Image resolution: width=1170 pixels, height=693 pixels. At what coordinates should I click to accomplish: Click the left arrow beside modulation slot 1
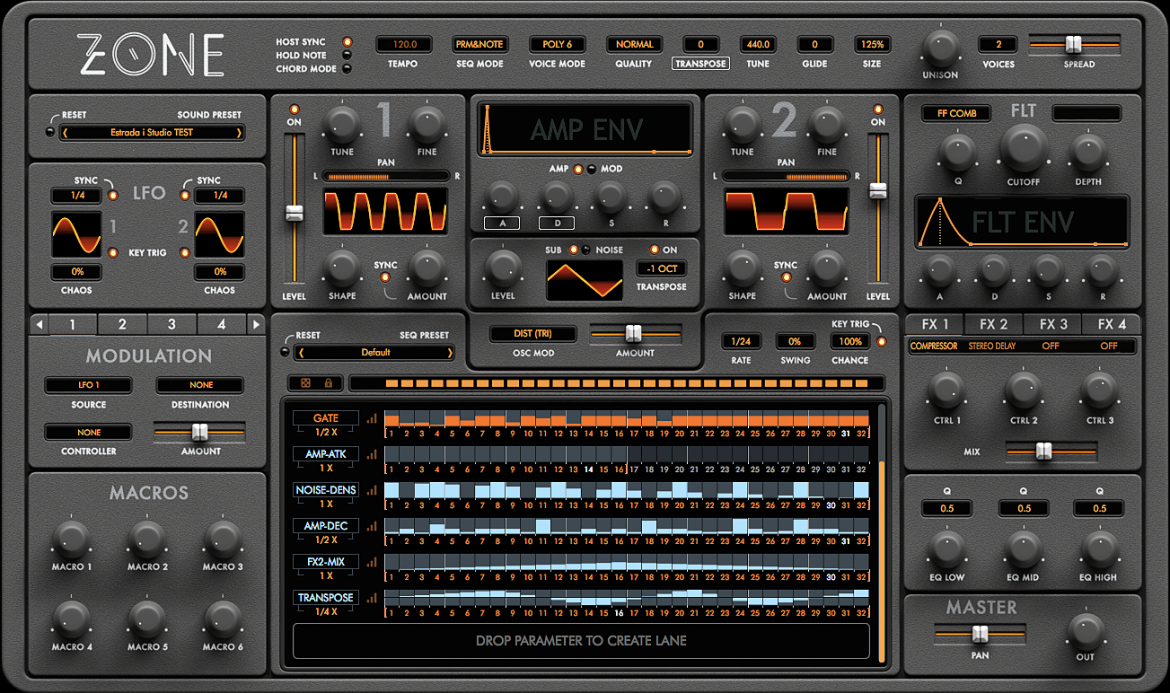point(39,324)
